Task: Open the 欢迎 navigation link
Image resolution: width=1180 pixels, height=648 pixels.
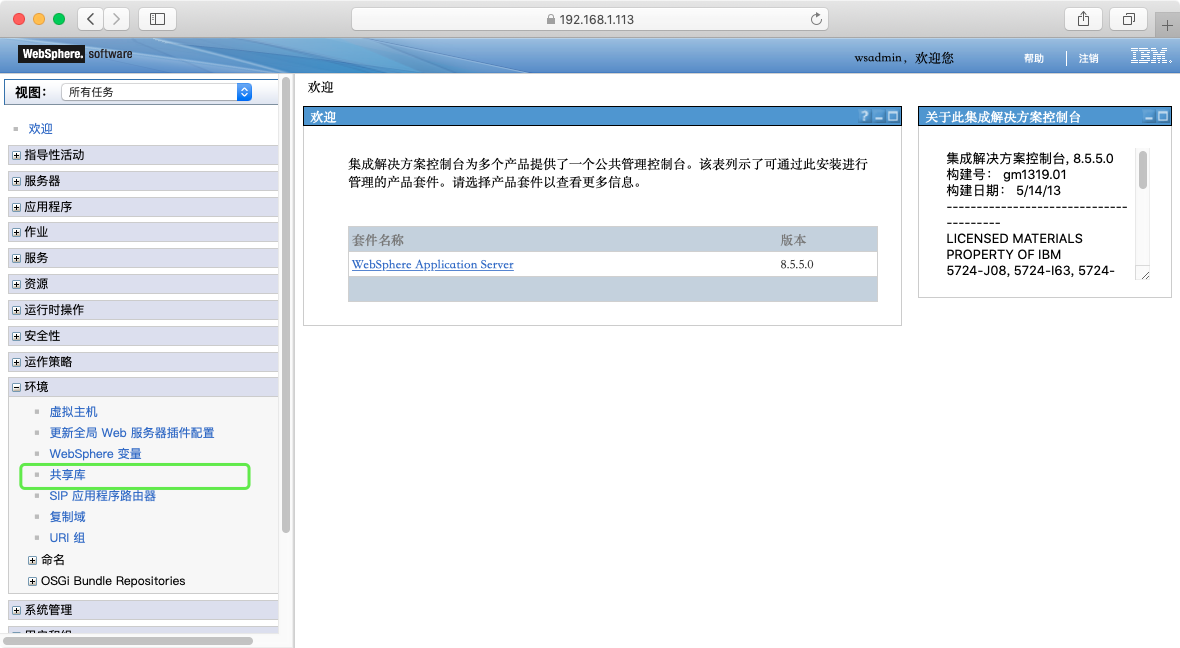Action: click(41, 129)
